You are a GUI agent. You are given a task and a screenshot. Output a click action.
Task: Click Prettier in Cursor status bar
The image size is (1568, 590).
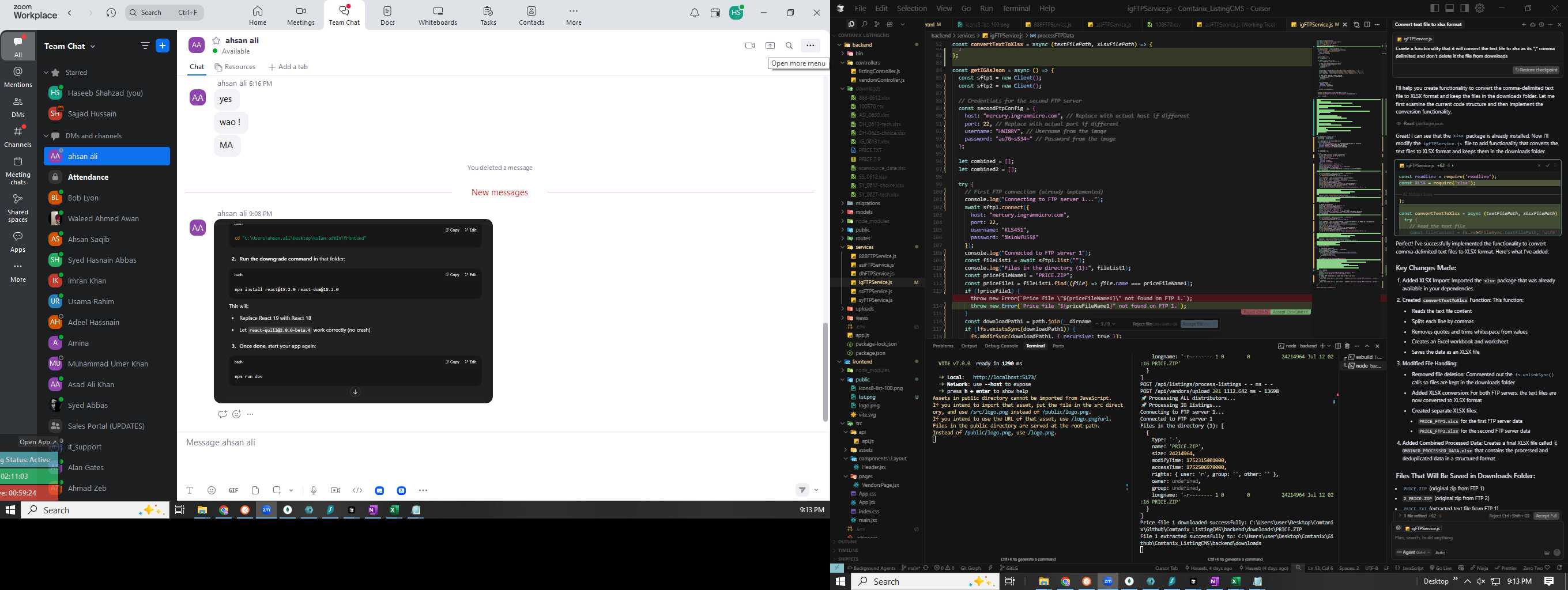tap(1505, 568)
